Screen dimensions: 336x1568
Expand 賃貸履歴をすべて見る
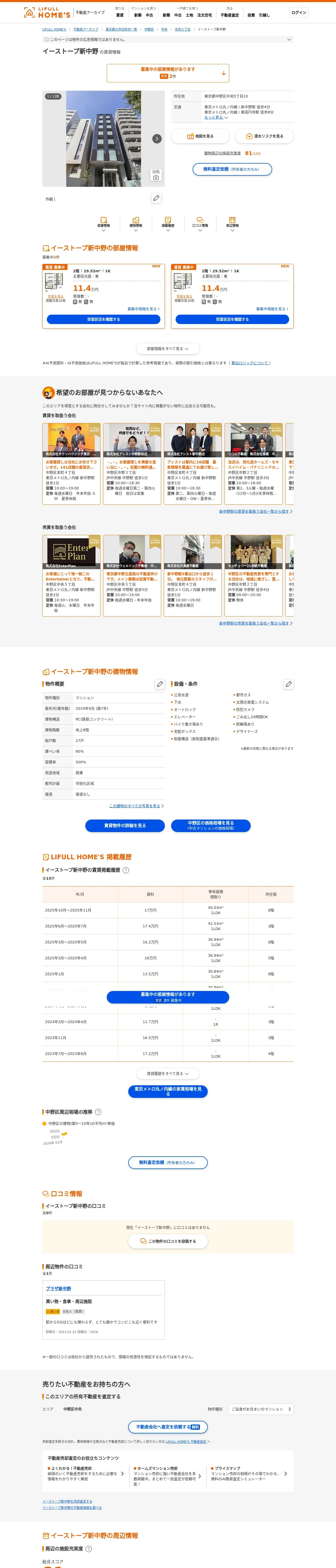pos(168,1074)
